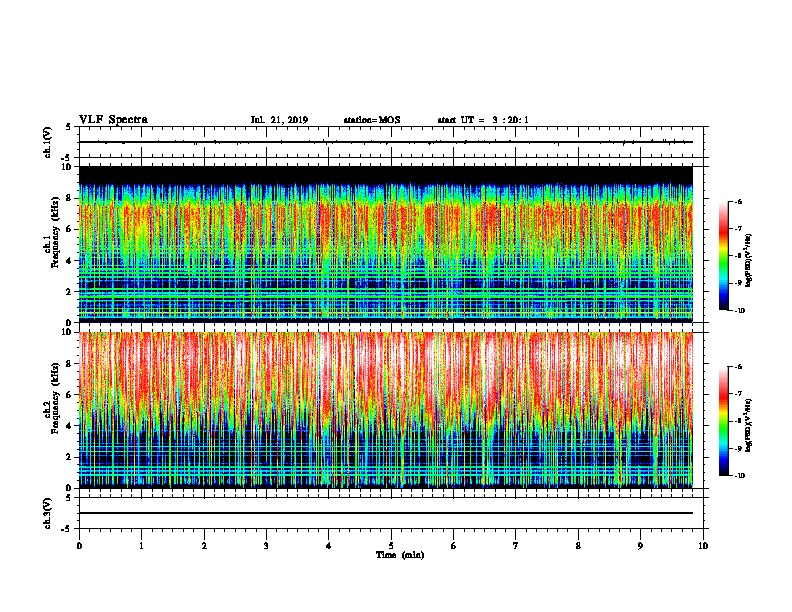Click the "start UT = 3:20:1" header text
The image size is (792, 612).
(483, 120)
